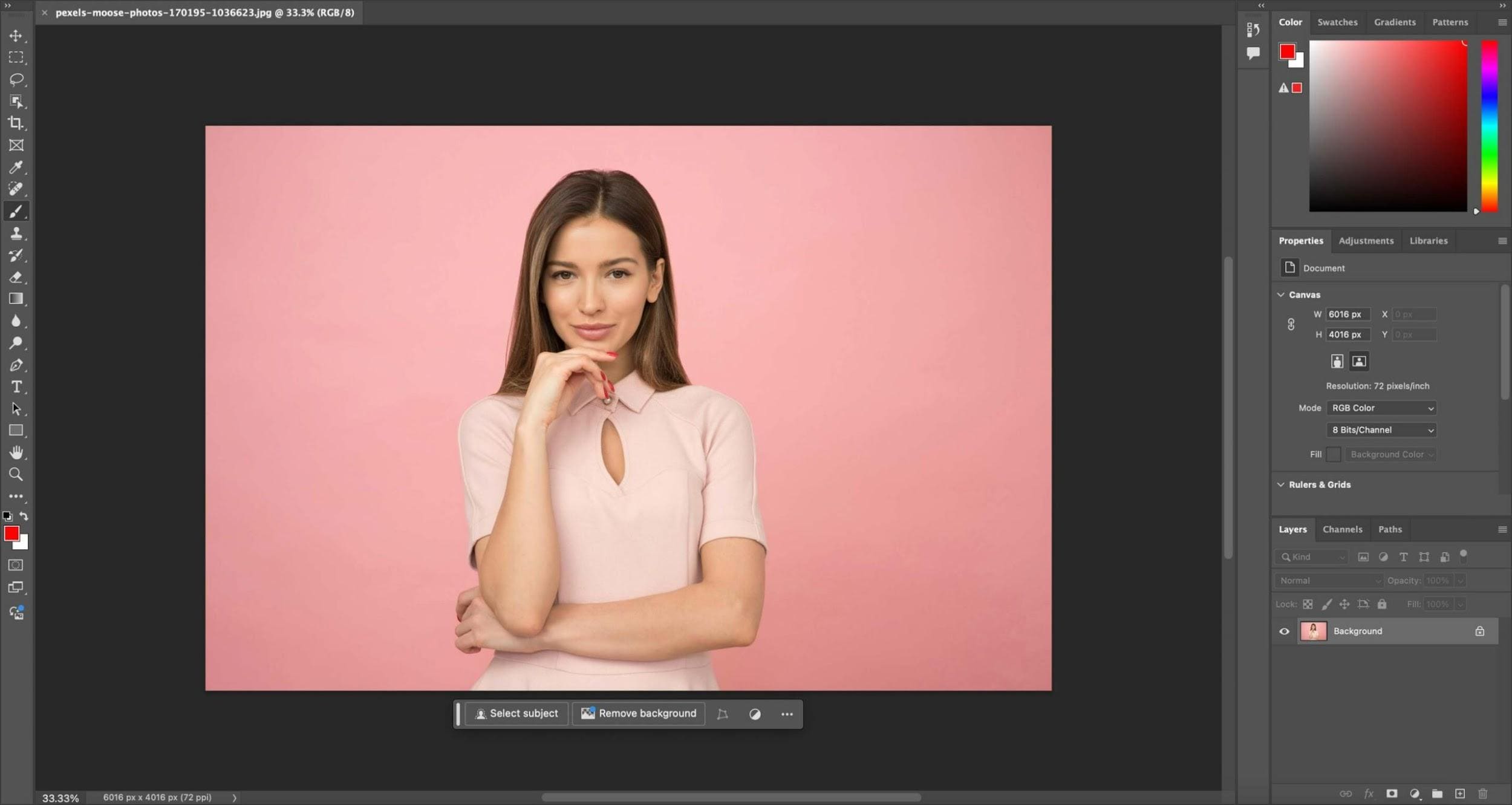
Task: Pick the Clone Stamp tool
Action: [16, 233]
